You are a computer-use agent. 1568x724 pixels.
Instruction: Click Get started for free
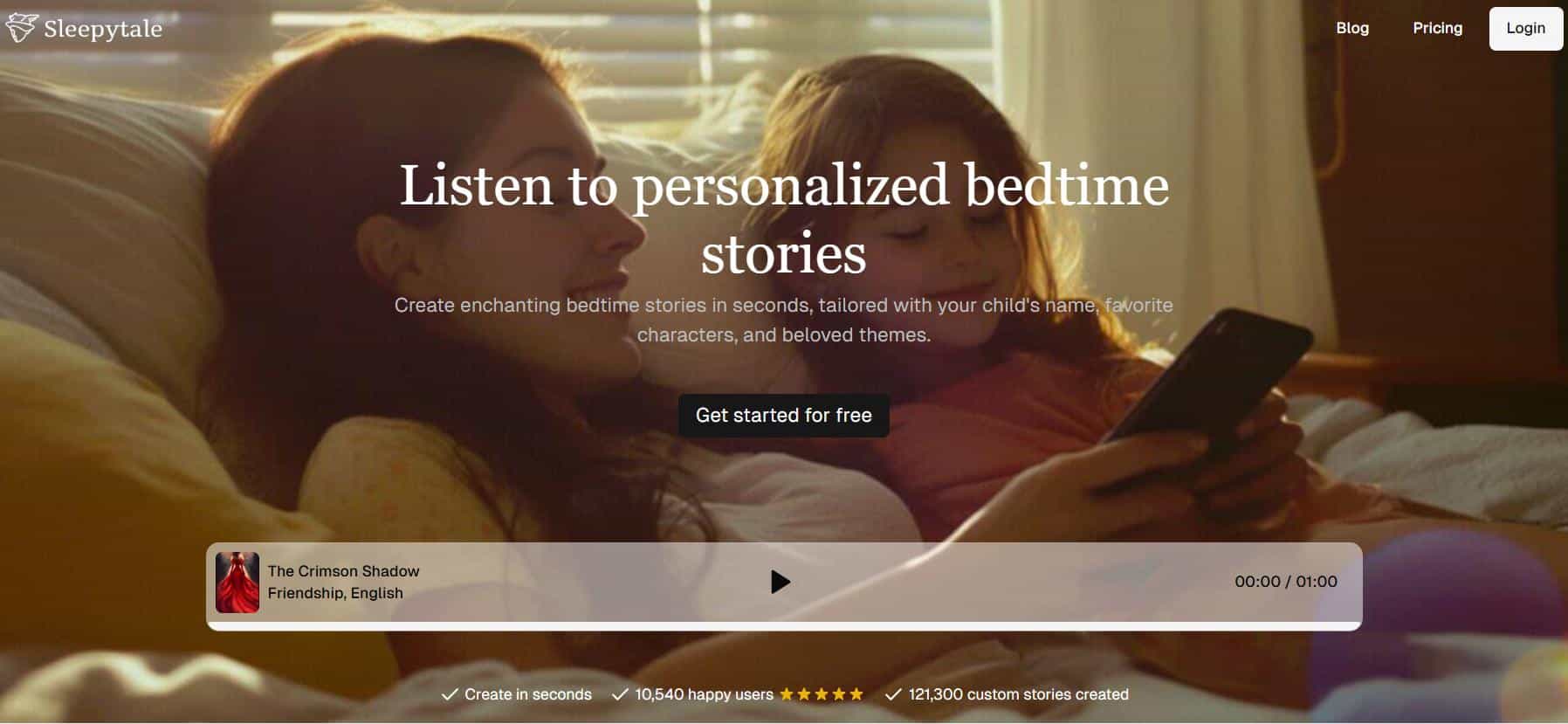pos(783,416)
